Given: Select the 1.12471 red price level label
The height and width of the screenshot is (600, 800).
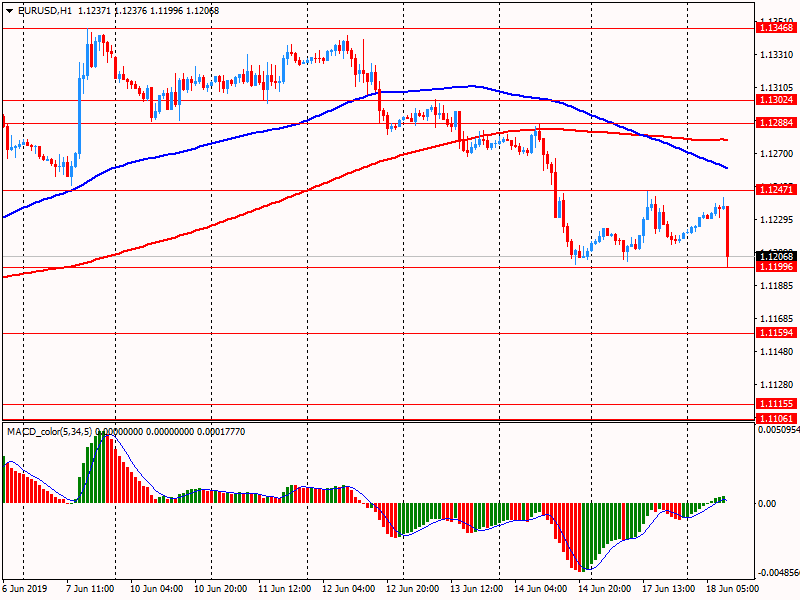Looking at the screenshot, I should coord(777,190).
